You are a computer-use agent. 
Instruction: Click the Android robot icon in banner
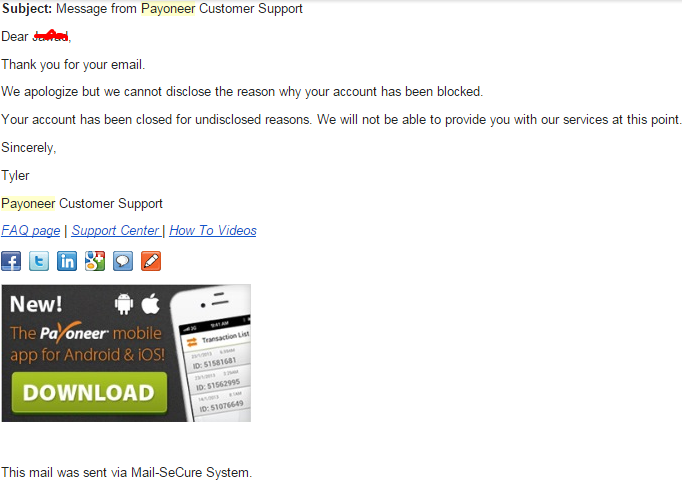[x=124, y=304]
